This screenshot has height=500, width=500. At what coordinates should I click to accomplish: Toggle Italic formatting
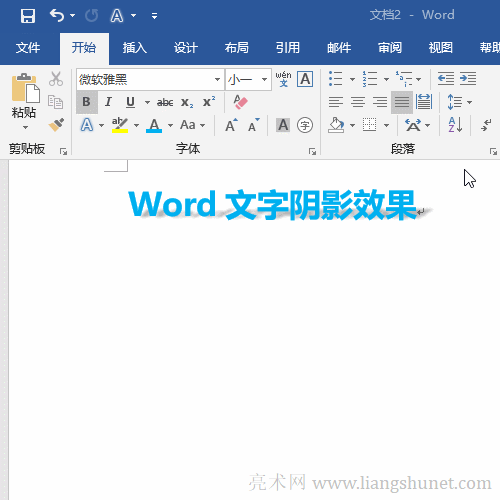coord(108,102)
